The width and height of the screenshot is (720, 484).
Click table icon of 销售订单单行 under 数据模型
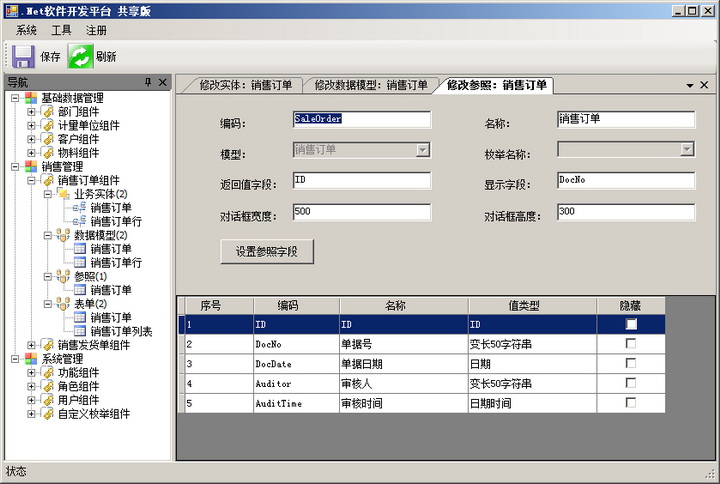pos(80,263)
